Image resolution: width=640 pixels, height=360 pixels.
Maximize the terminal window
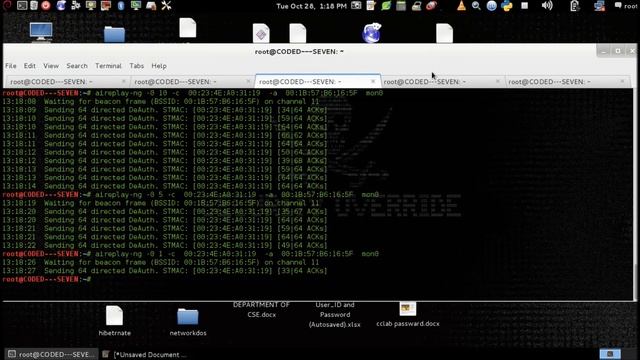pyautogui.click(x=618, y=51)
